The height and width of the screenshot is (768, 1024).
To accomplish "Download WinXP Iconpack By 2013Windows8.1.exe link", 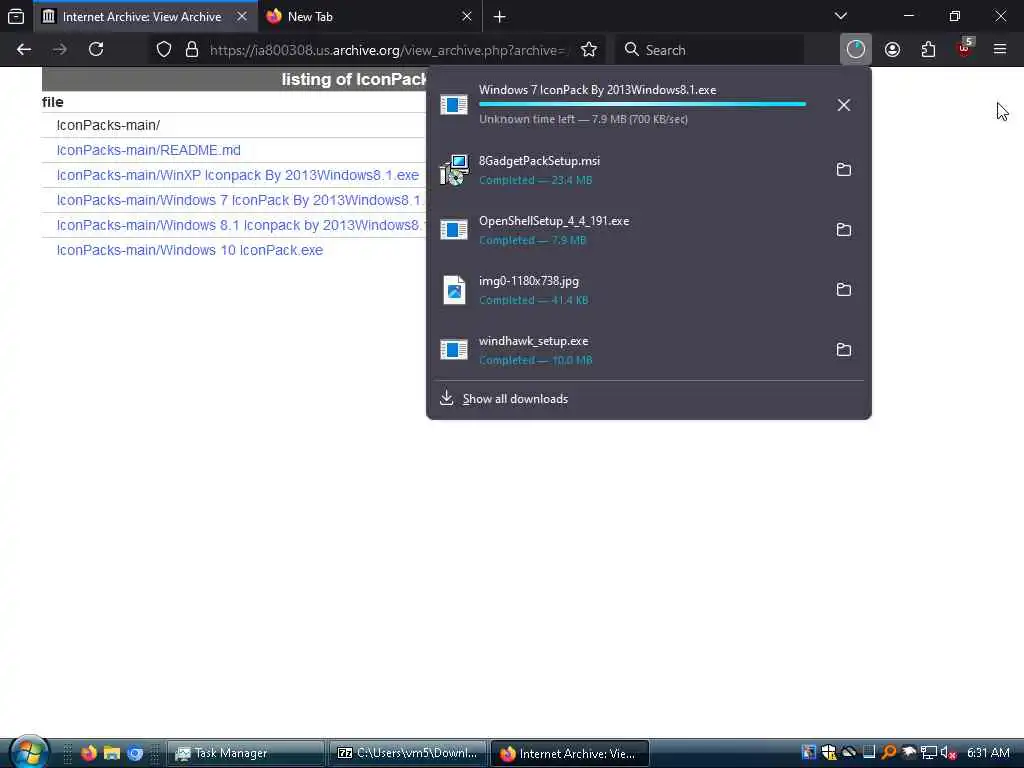I will tap(238, 175).
